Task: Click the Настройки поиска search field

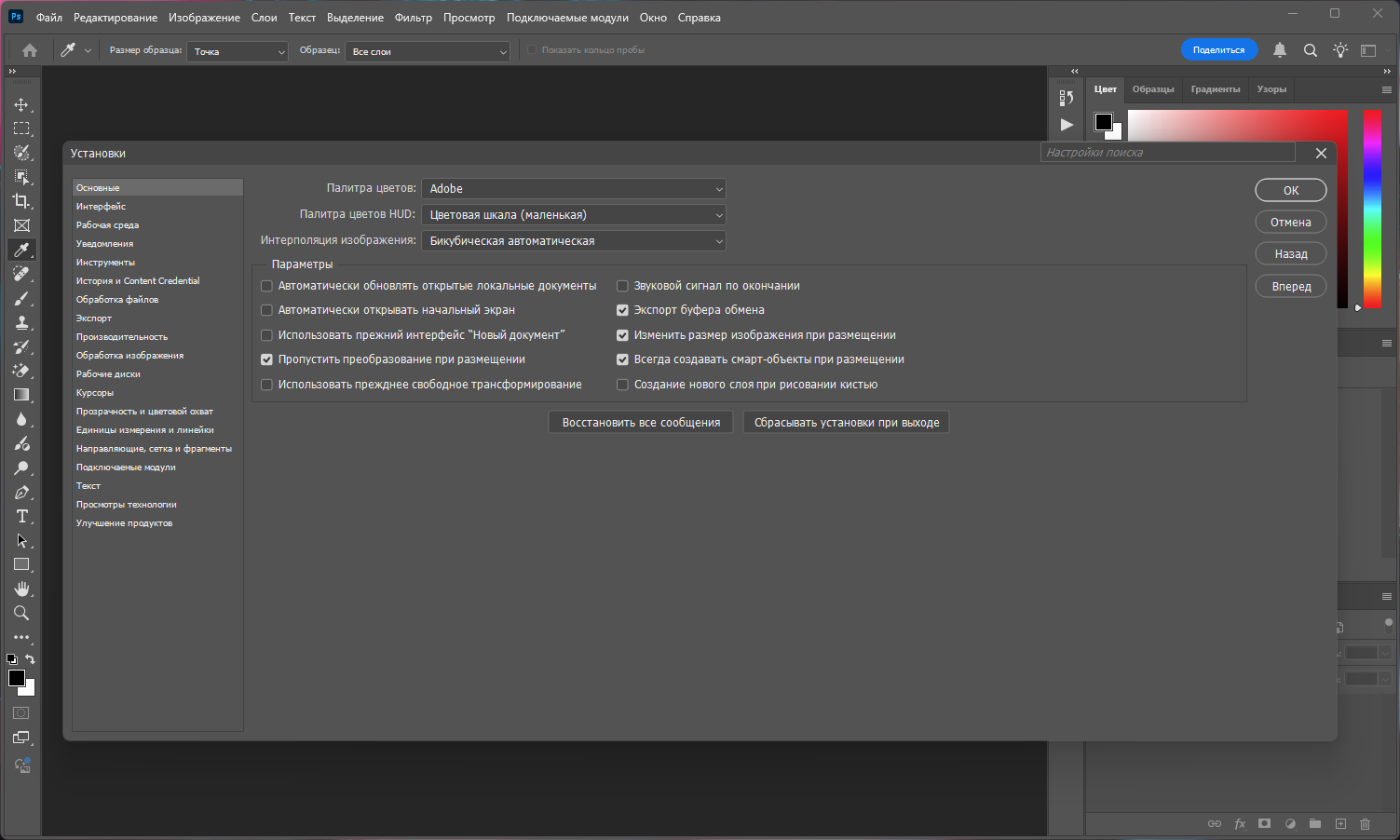Action: [x=1167, y=153]
